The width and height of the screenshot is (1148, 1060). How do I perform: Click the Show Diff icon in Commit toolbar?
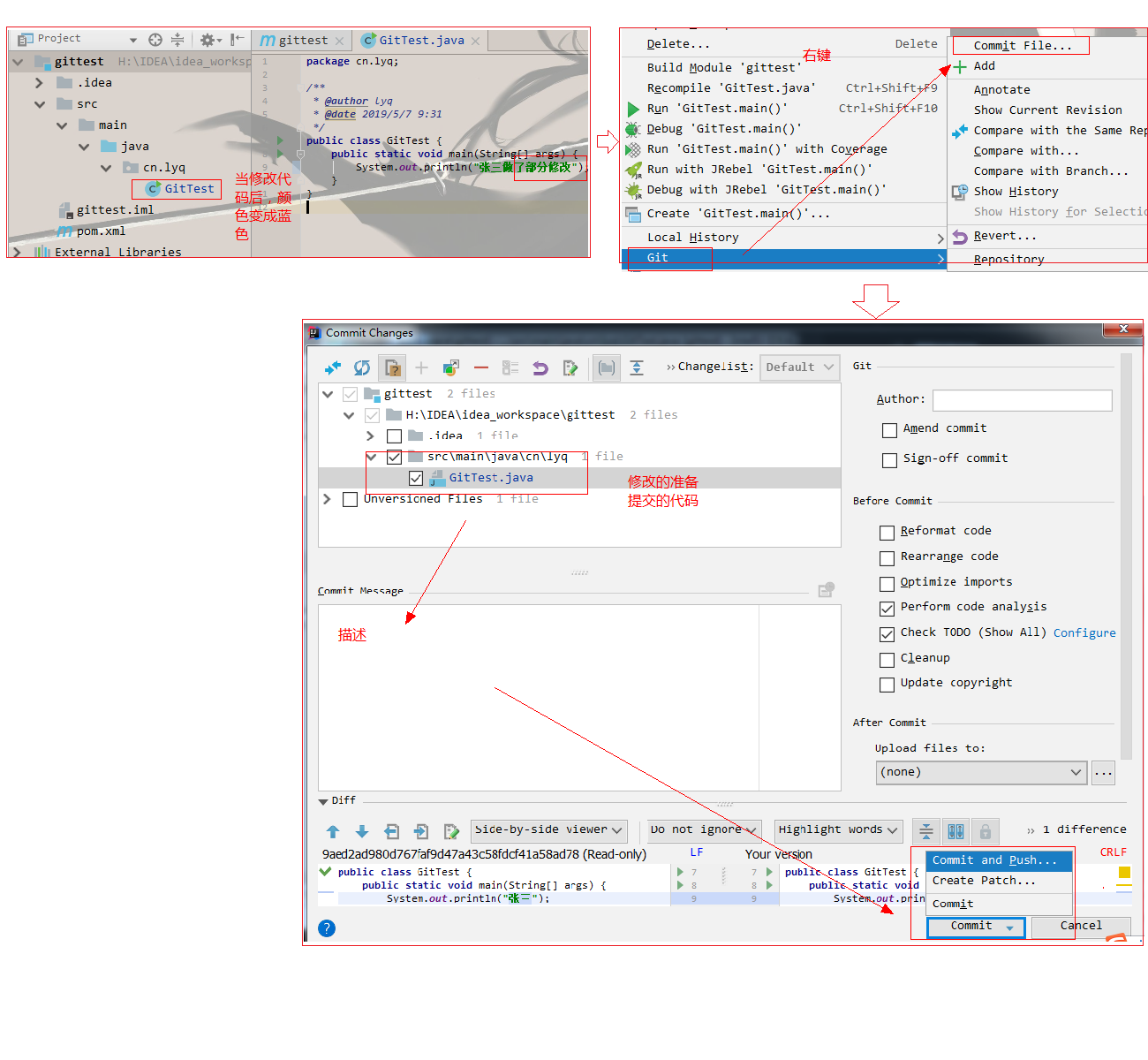[333, 367]
